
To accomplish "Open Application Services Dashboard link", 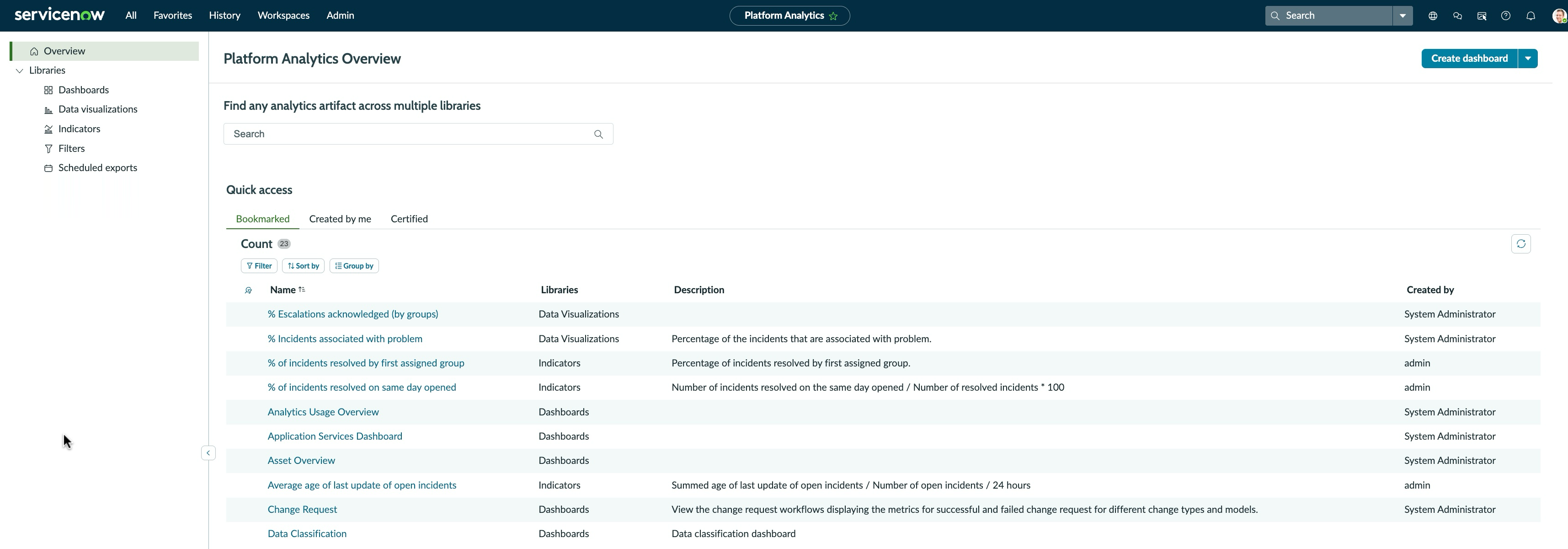I will pos(335,436).
